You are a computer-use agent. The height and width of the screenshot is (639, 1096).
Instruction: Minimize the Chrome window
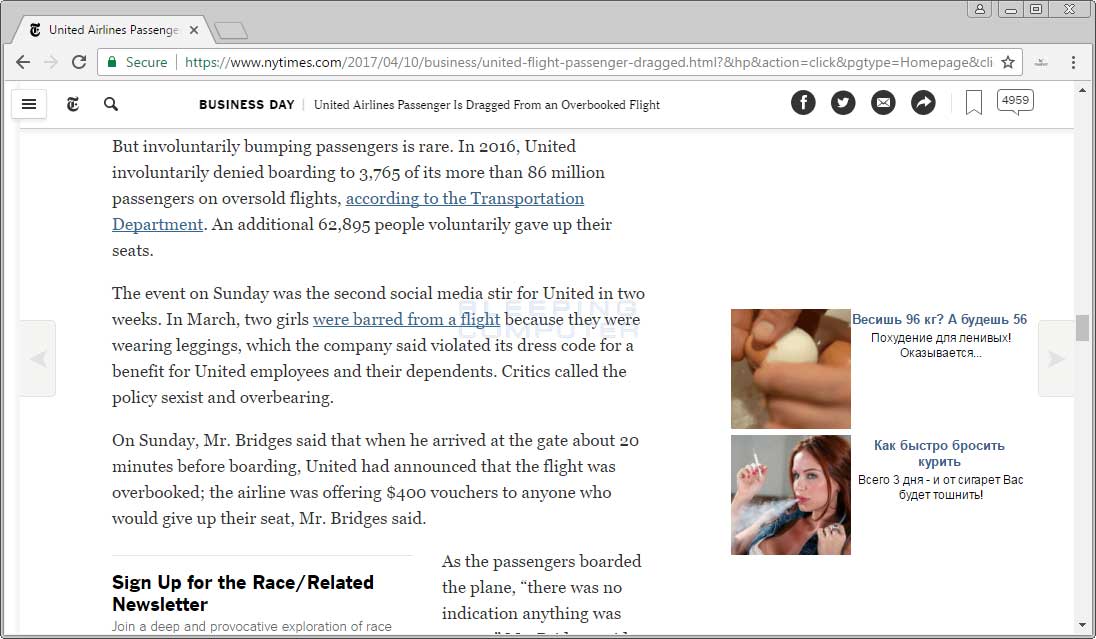tap(1010, 9)
